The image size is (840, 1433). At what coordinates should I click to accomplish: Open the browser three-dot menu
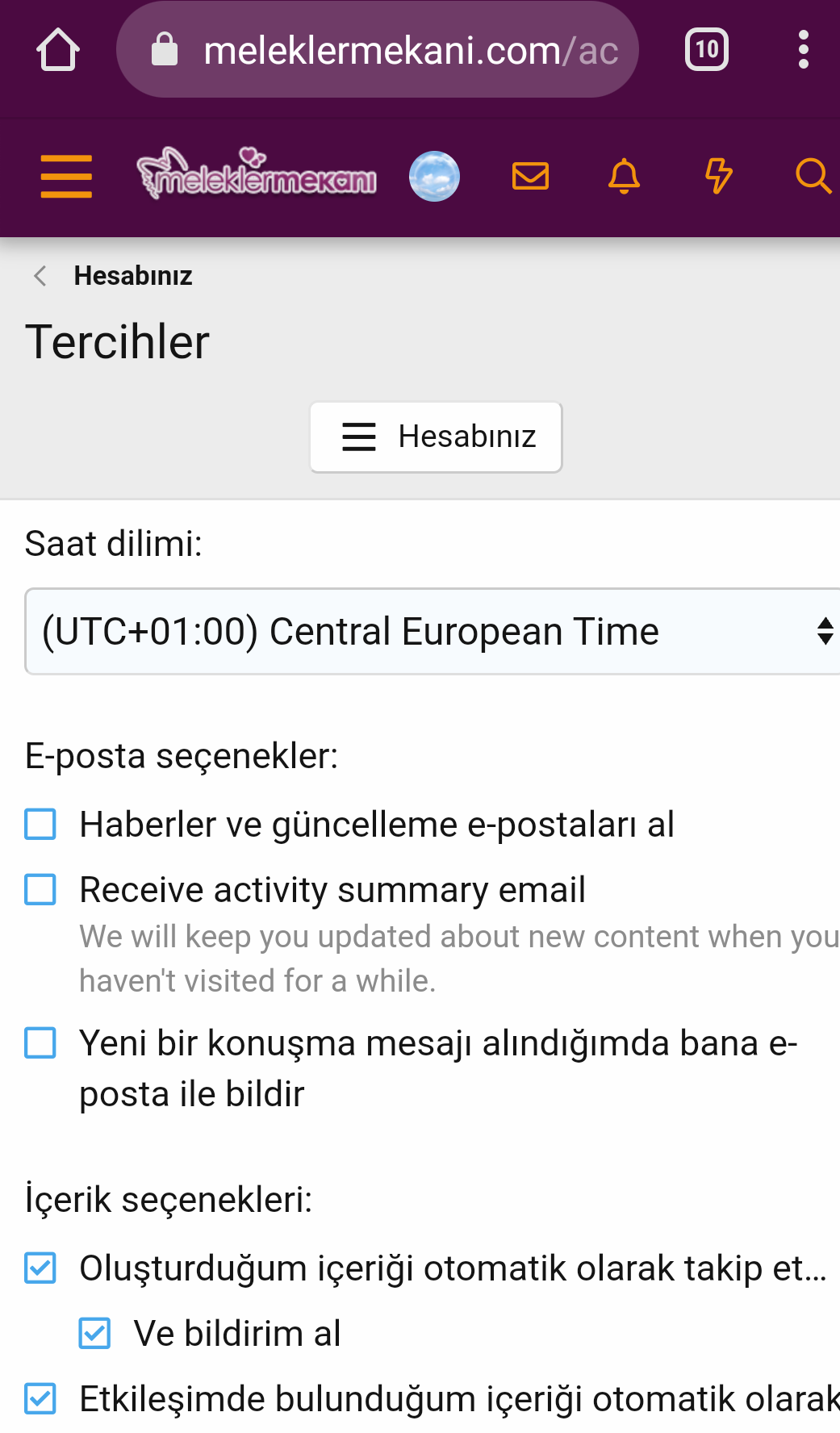803,50
